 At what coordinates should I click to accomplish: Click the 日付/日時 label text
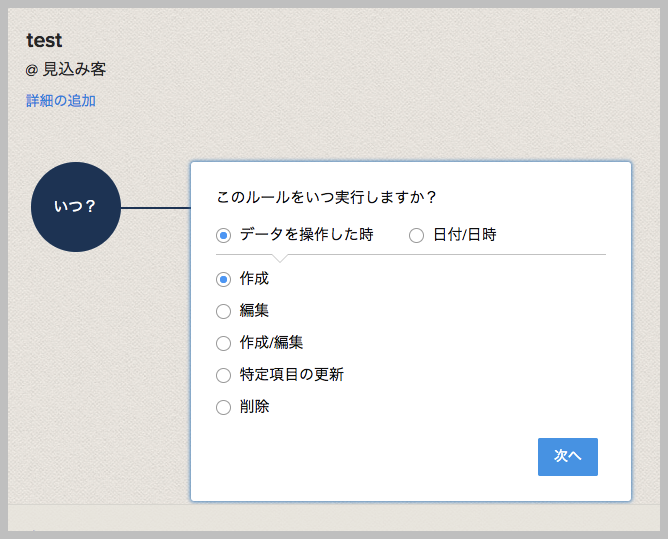(x=464, y=236)
